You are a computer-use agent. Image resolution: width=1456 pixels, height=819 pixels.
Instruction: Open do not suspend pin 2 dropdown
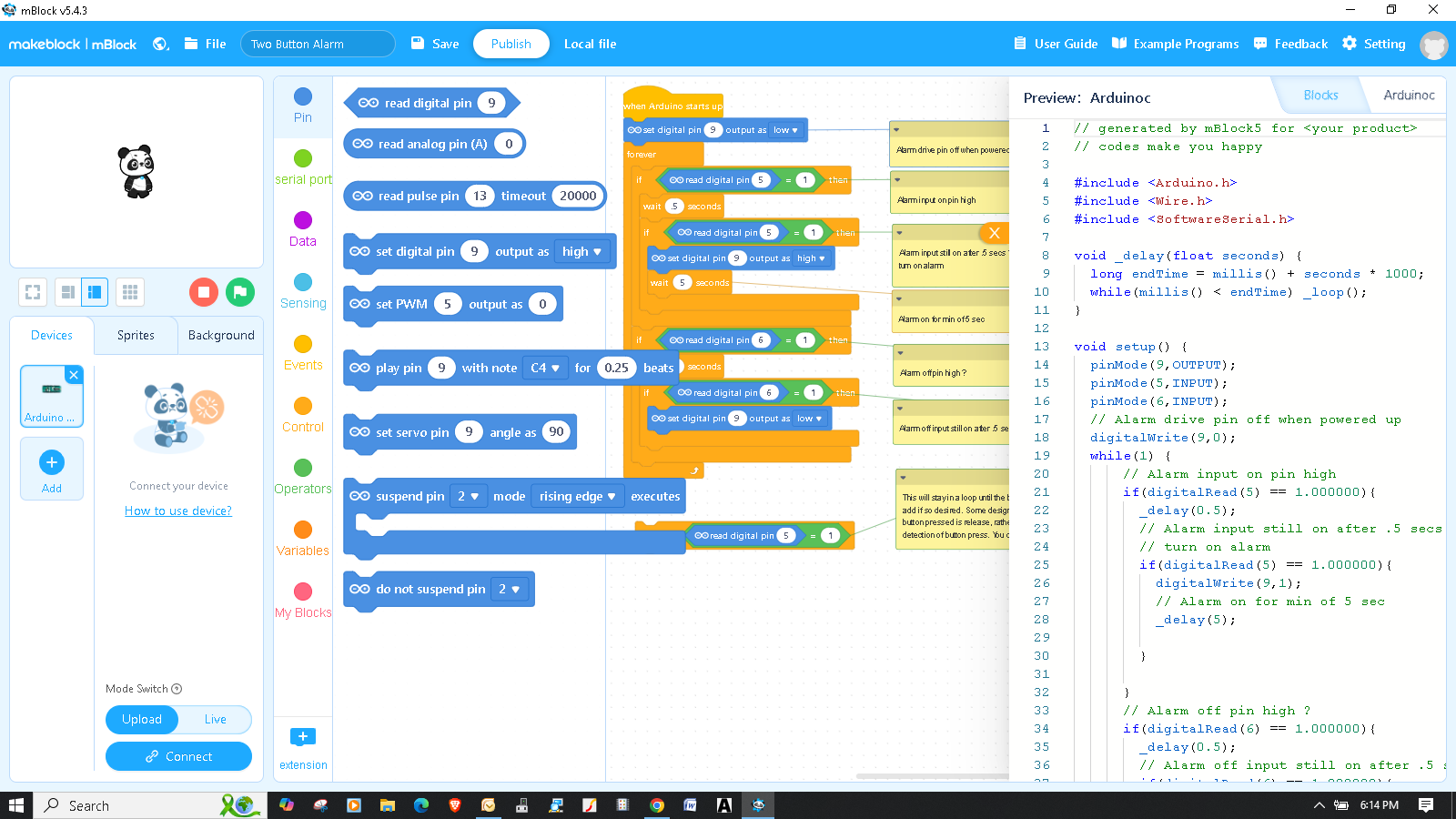coord(510,589)
